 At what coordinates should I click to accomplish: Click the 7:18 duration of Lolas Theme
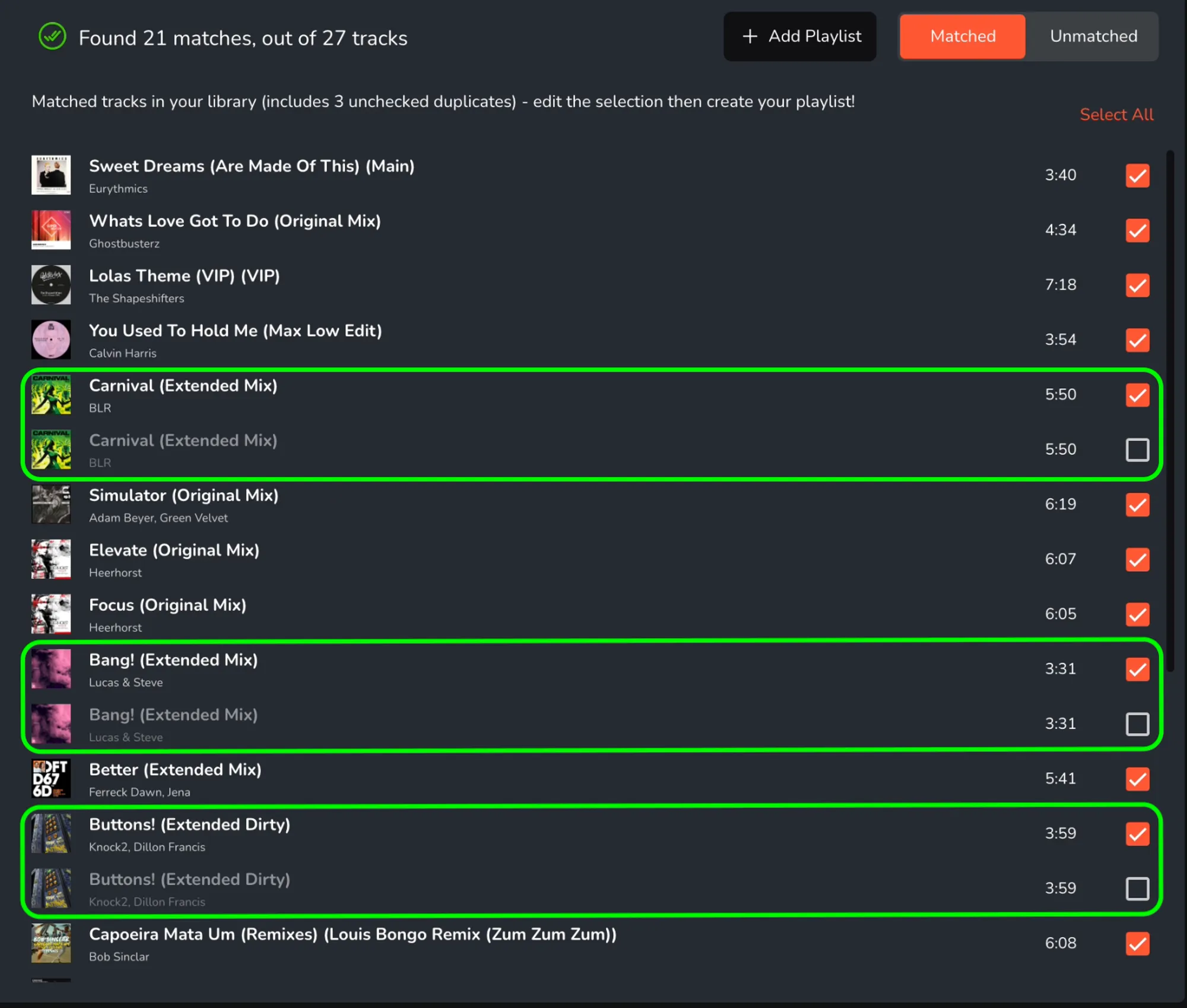pyautogui.click(x=1060, y=285)
